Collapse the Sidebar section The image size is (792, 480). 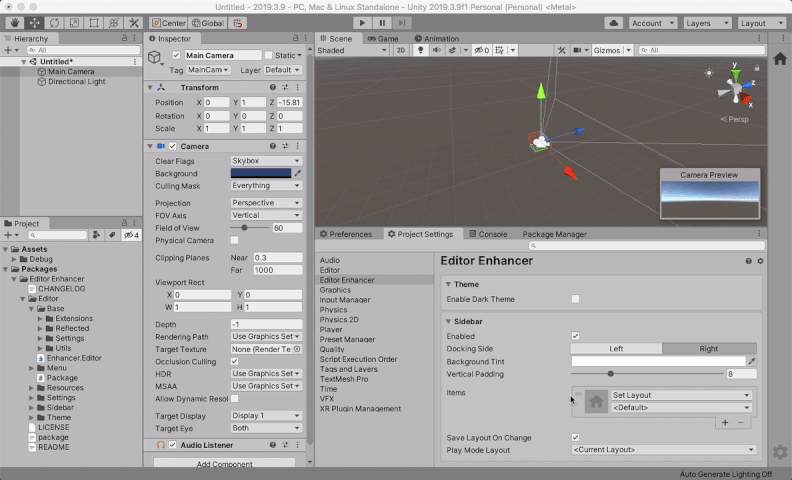click(448, 321)
